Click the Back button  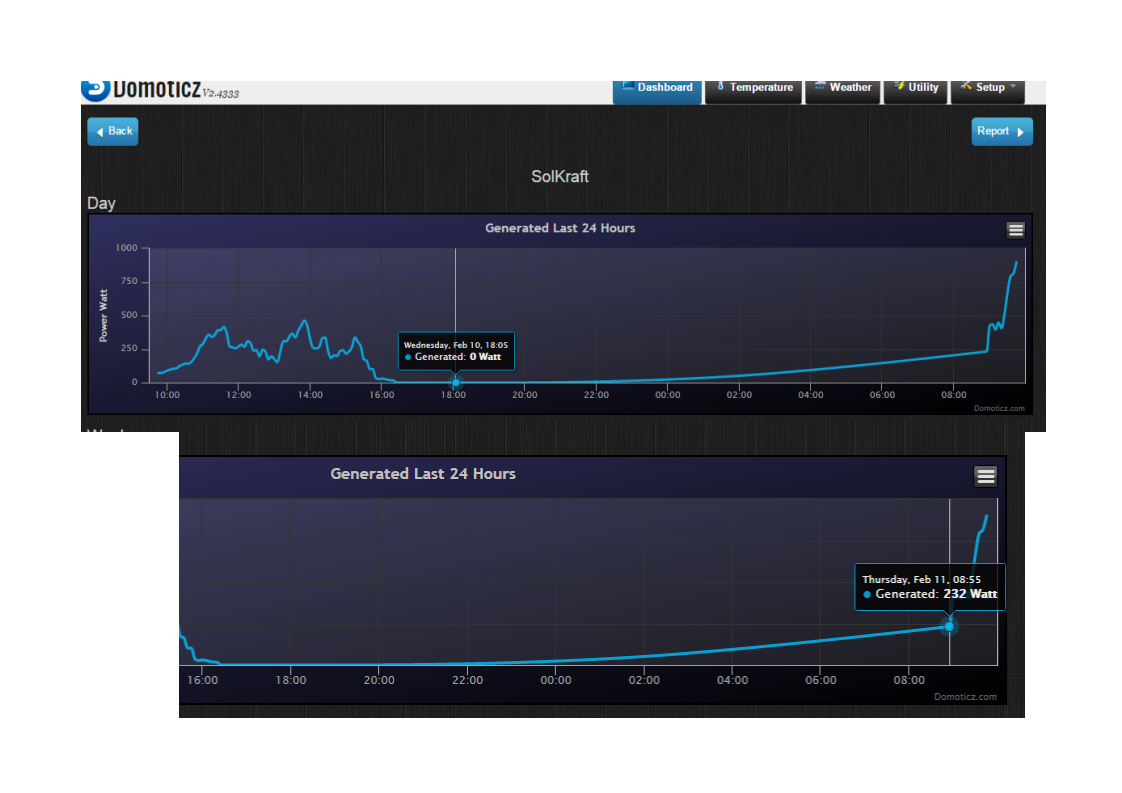(x=113, y=132)
